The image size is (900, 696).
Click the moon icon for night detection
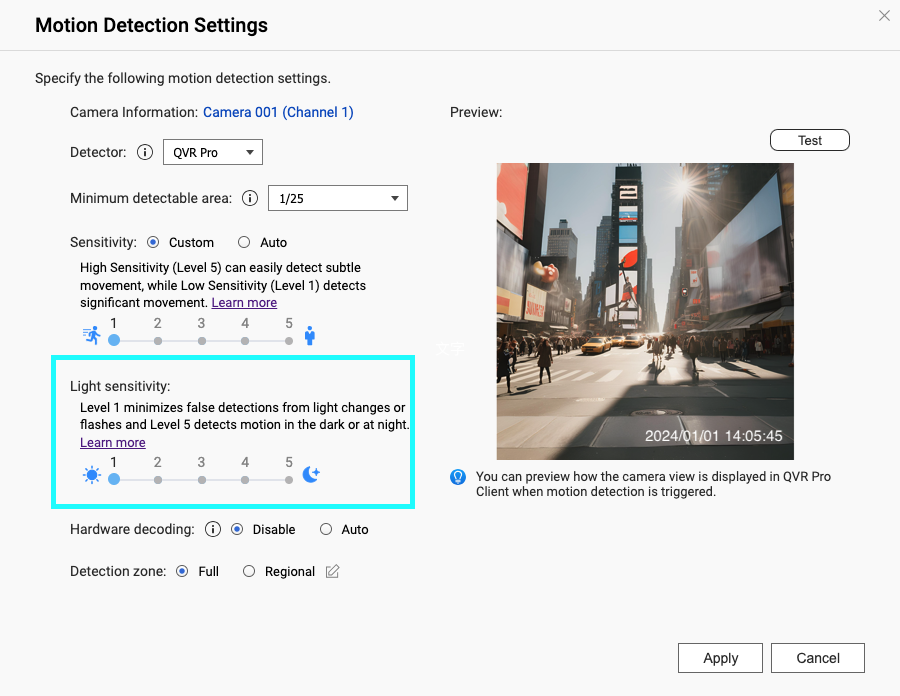click(310, 472)
